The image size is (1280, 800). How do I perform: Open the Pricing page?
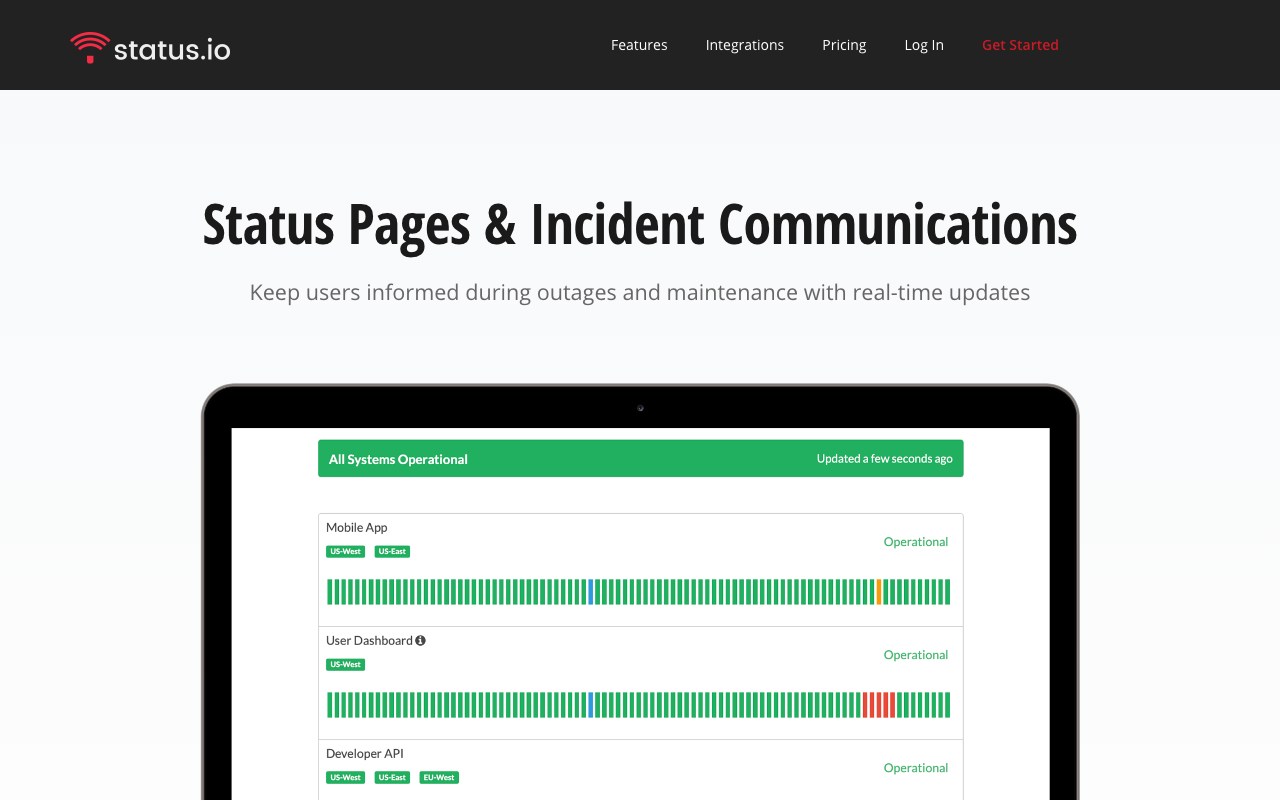point(844,45)
